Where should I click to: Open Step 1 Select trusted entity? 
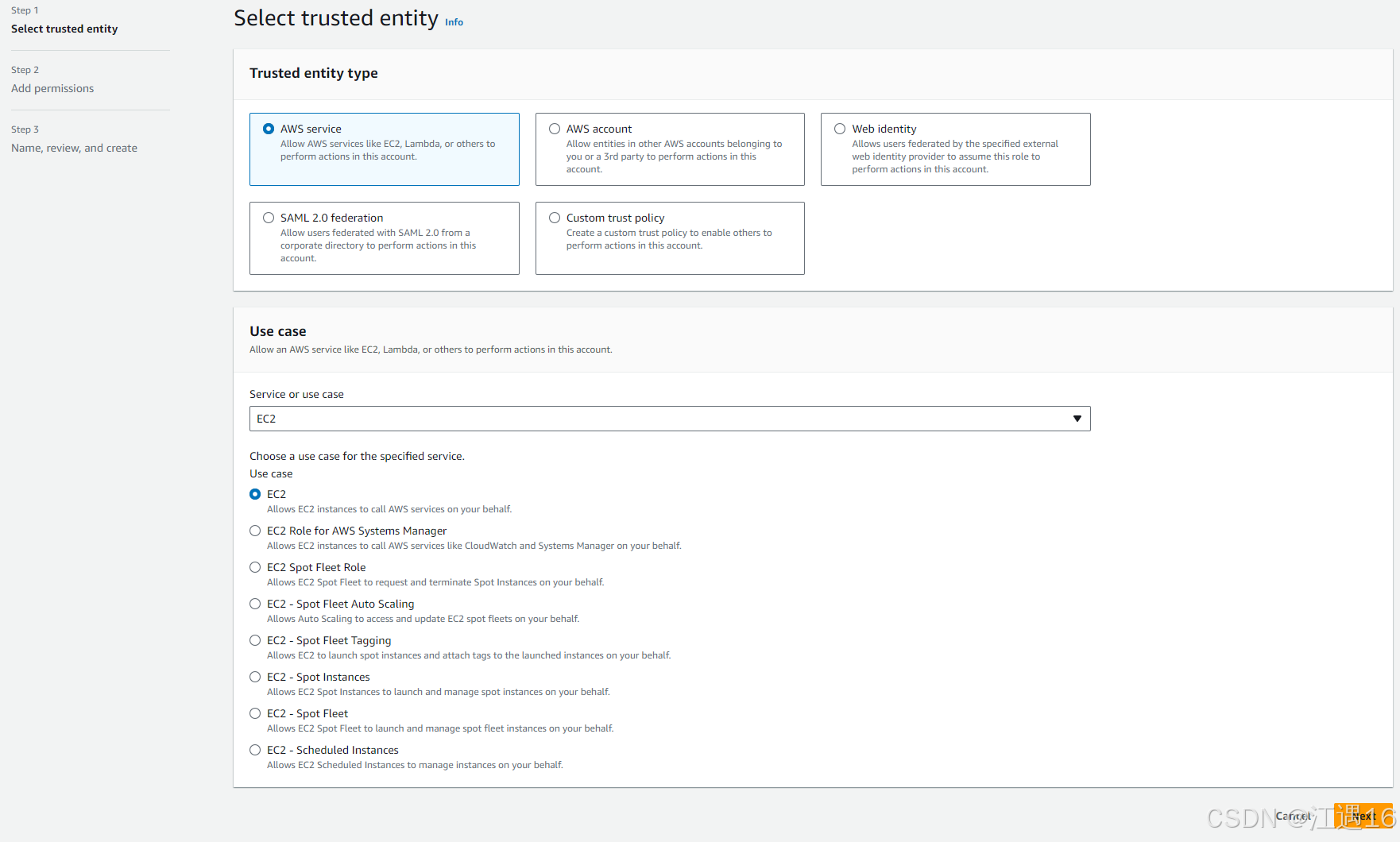tap(64, 29)
